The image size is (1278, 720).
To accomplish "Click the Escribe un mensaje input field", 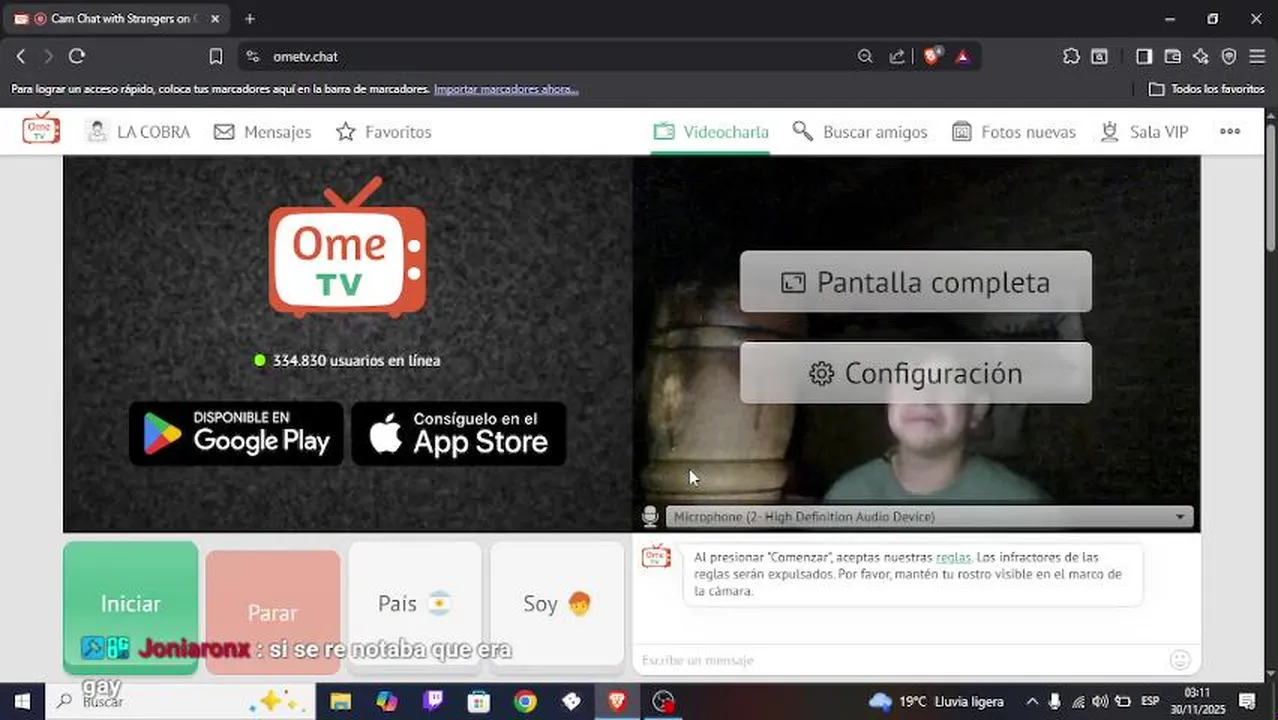I will (x=900, y=660).
